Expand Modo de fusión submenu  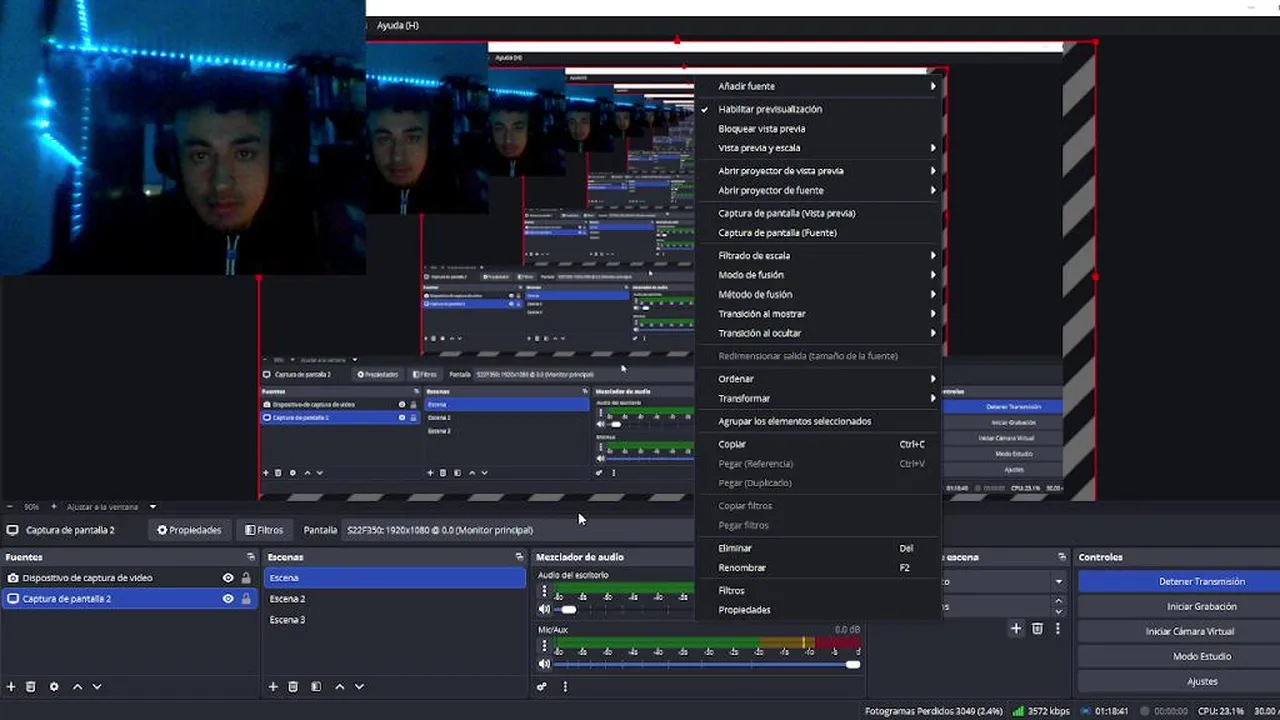pos(817,275)
